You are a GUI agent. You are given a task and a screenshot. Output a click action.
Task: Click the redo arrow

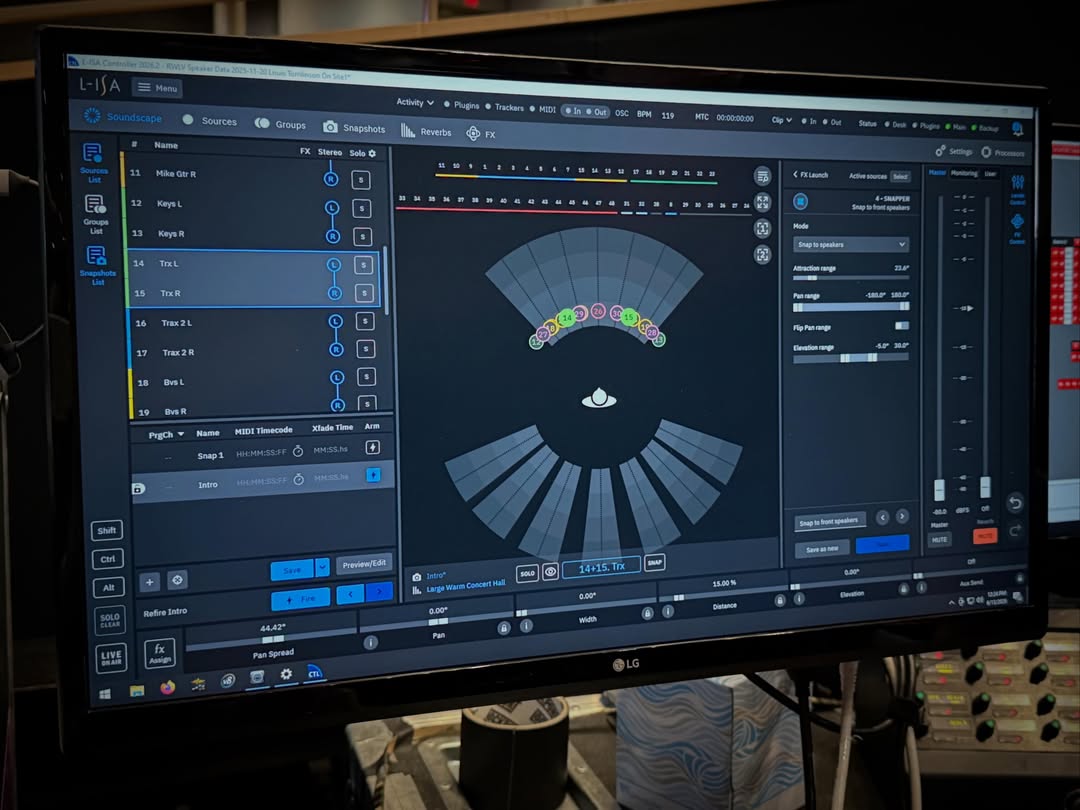click(x=1016, y=530)
